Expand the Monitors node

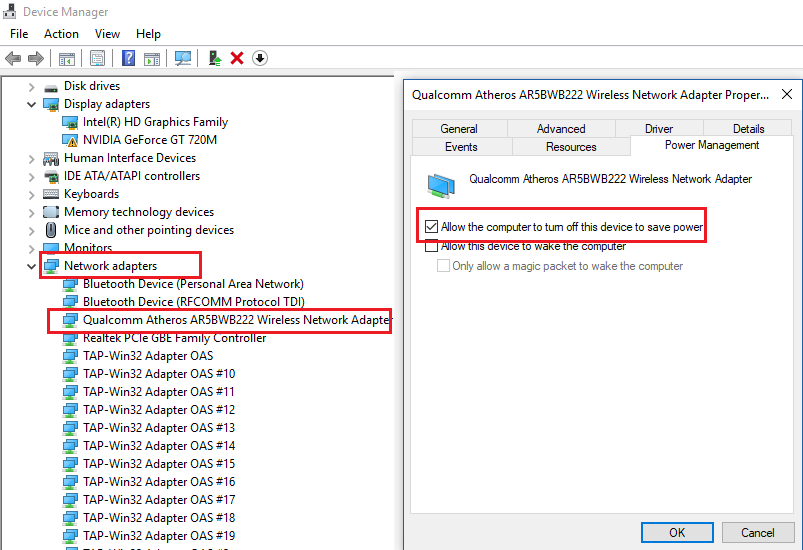[x=31, y=248]
